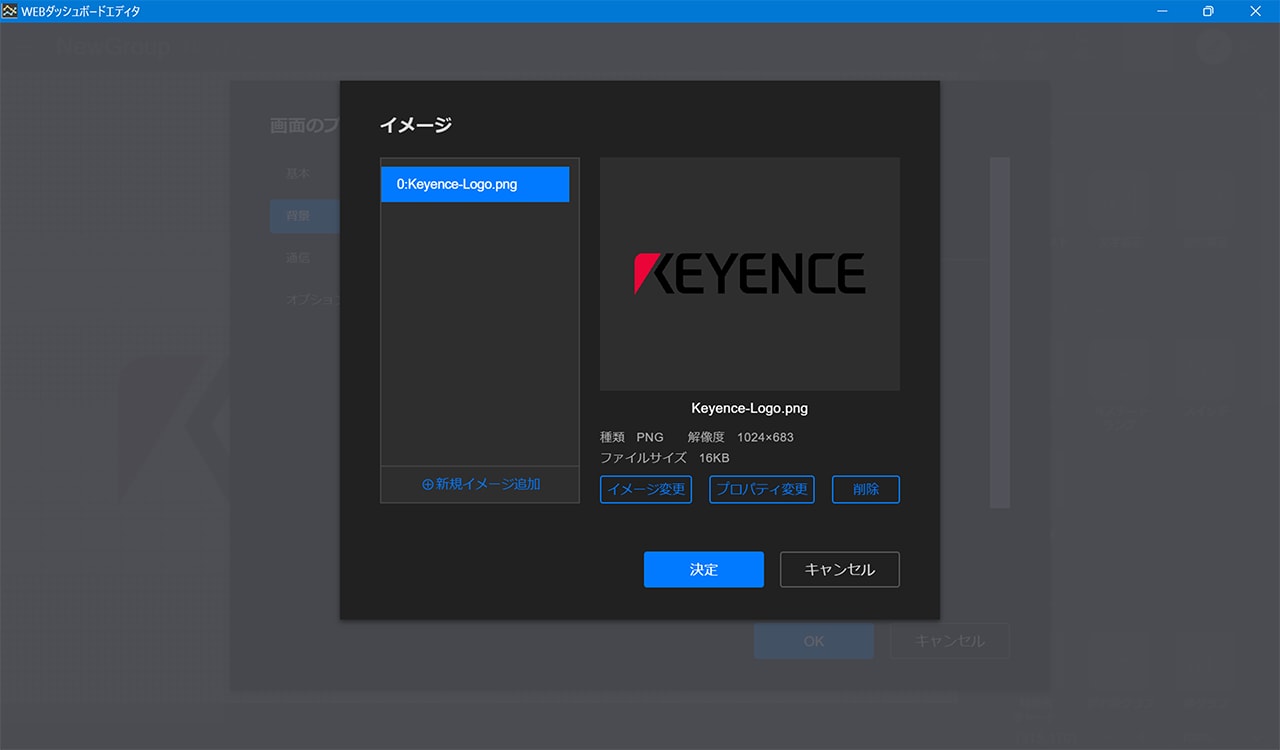This screenshot has height=750, width=1280.
Task: Click the KEYENCE logo preview image
Action: [x=749, y=273]
